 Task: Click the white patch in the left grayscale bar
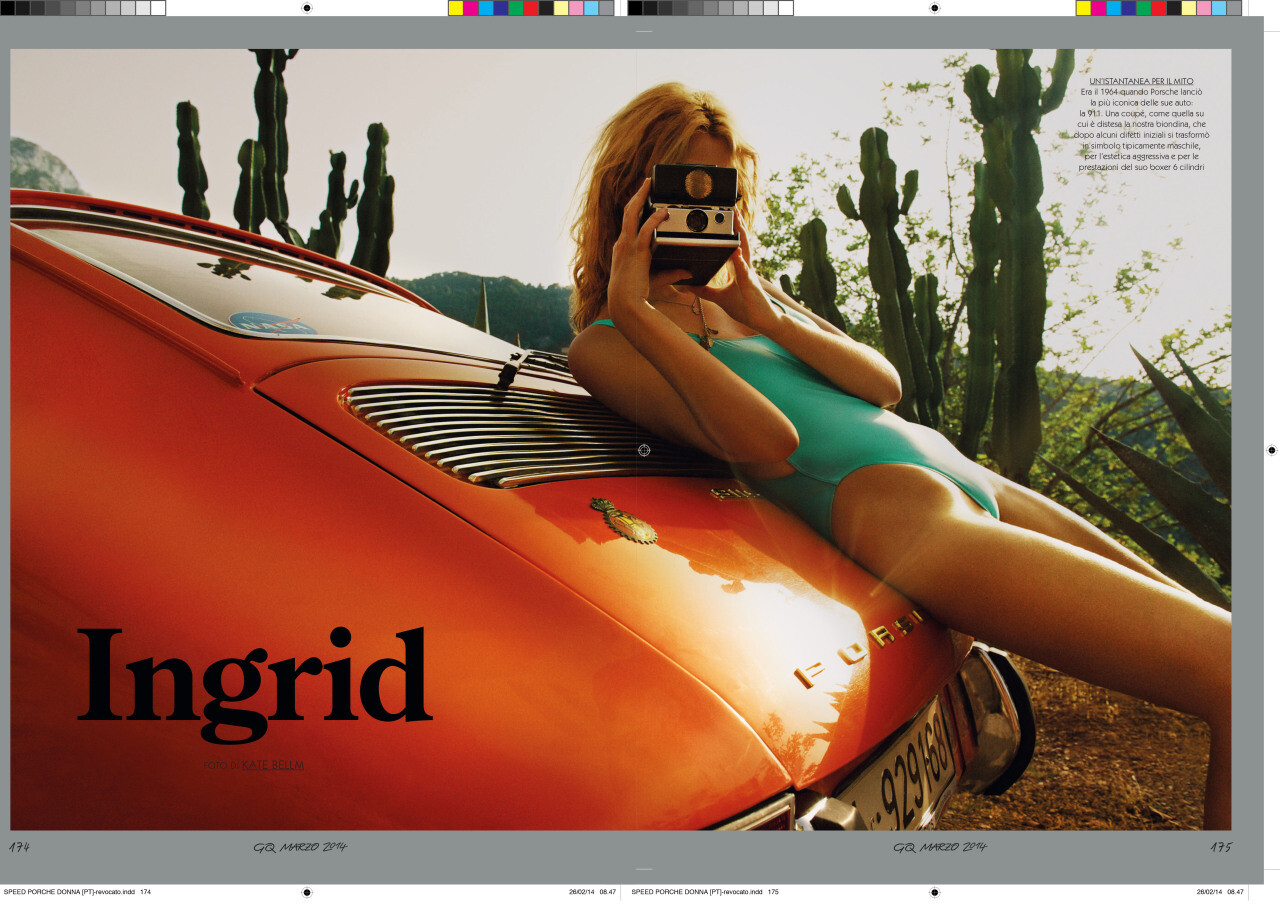click(x=158, y=8)
